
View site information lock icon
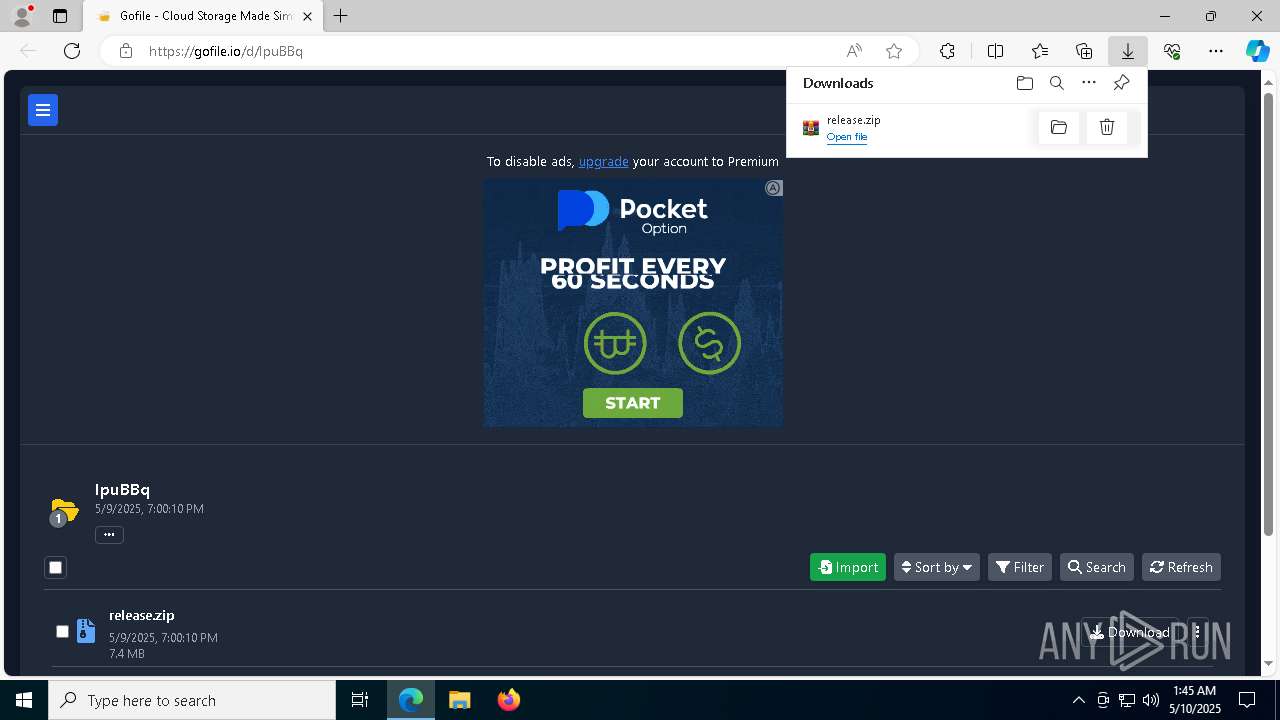[126, 51]
